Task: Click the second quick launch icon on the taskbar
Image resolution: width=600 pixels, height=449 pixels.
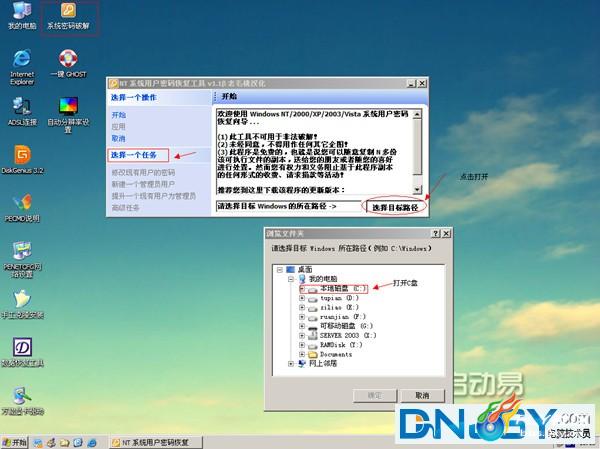Action: tap(51, 443)
